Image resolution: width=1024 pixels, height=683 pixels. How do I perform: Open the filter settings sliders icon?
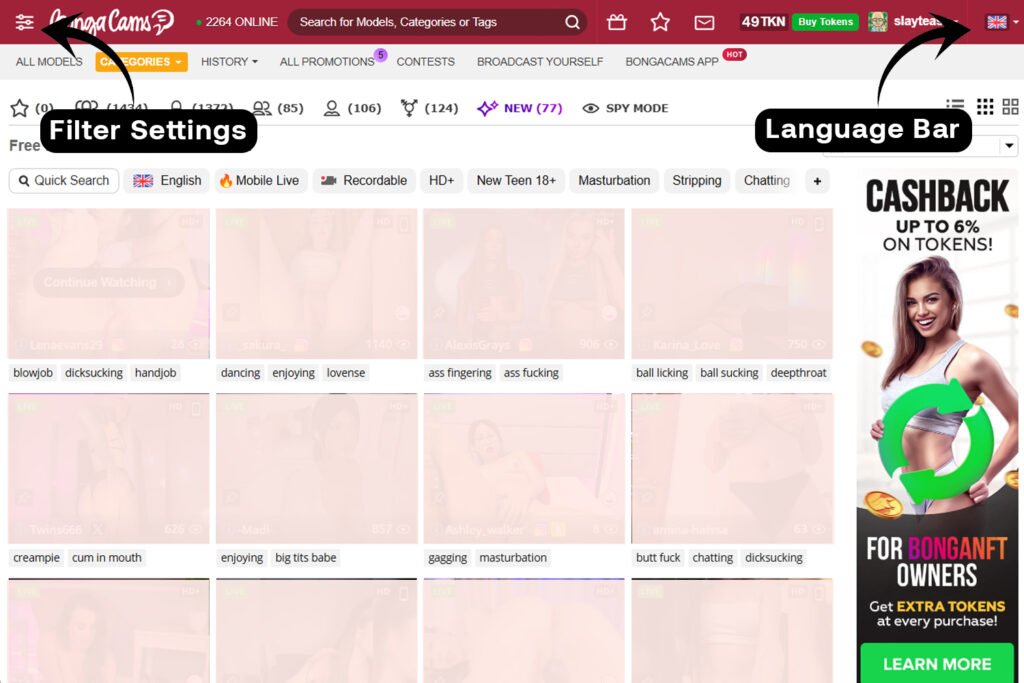tap(24, 22)
